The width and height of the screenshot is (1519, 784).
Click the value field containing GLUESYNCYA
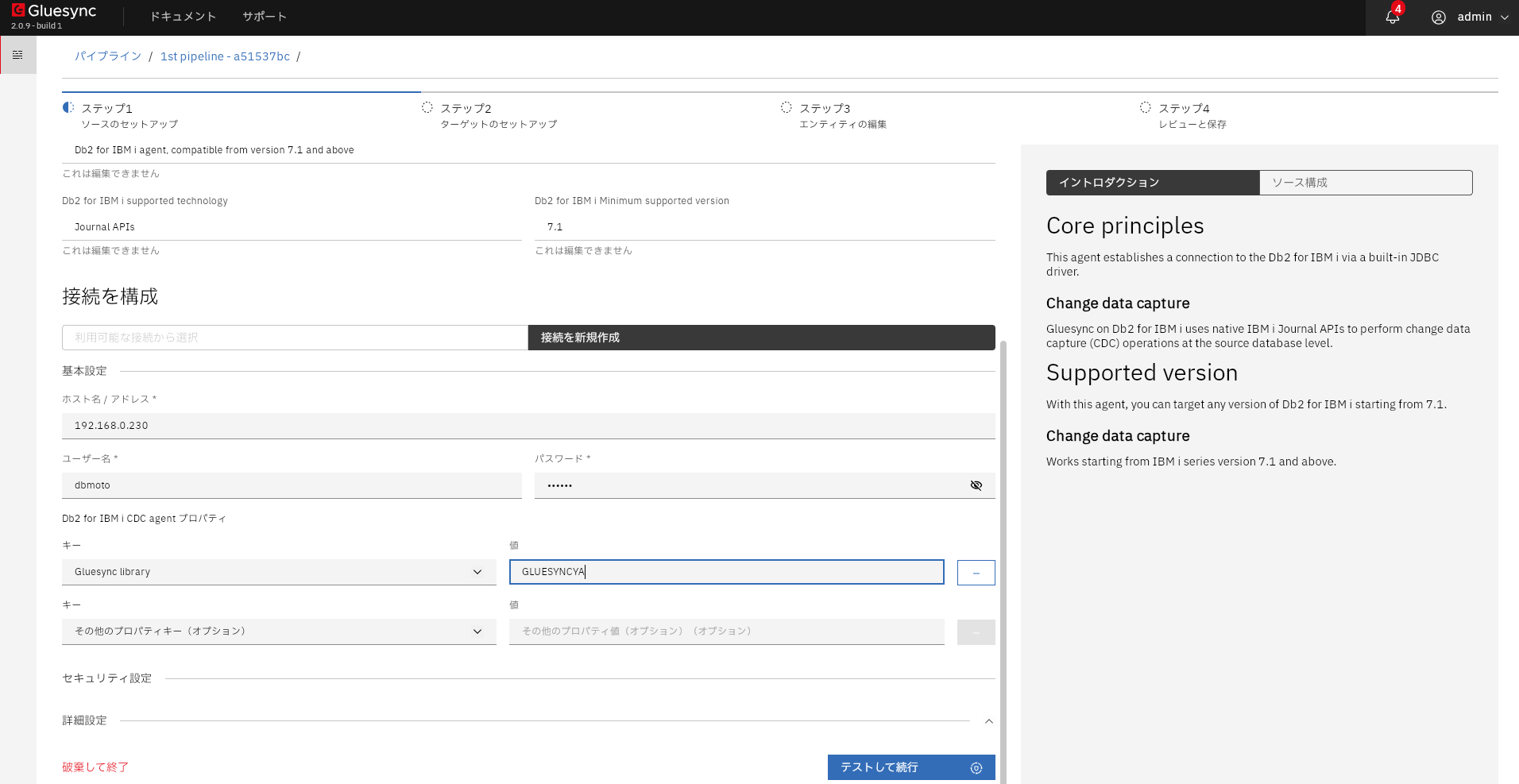[726, 572]
